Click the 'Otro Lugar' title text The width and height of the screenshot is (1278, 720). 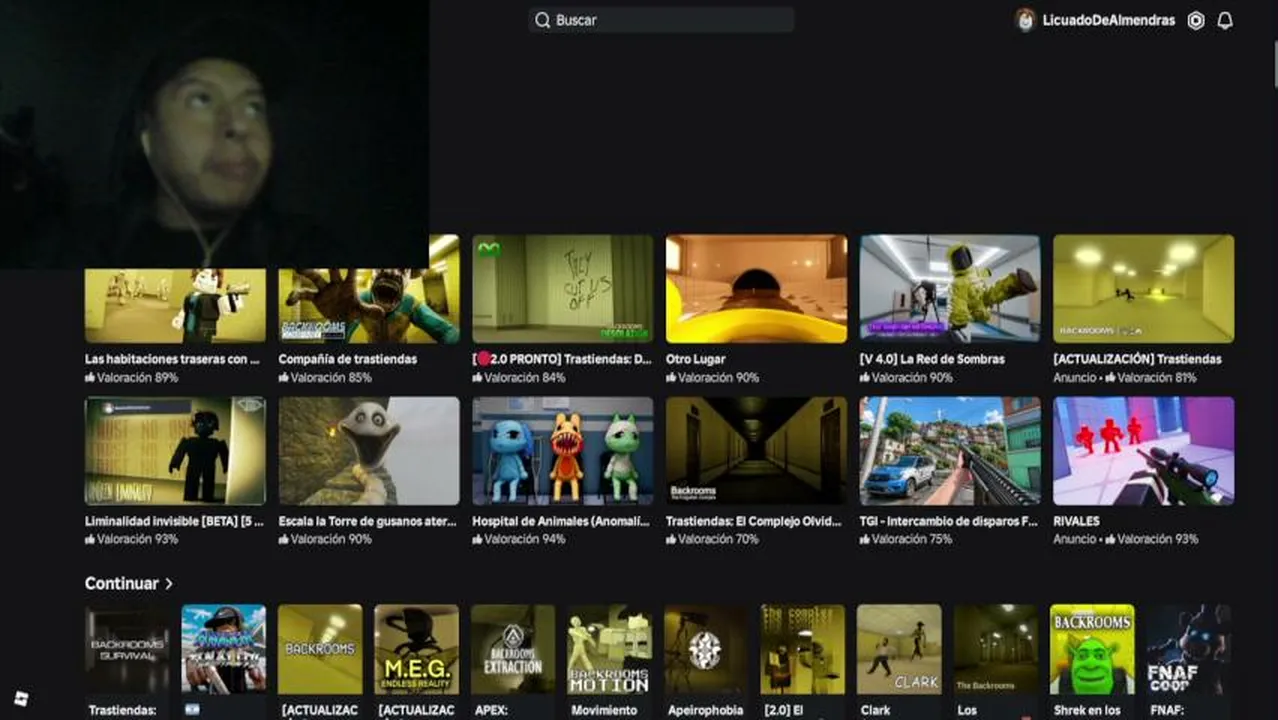point(696,359)
